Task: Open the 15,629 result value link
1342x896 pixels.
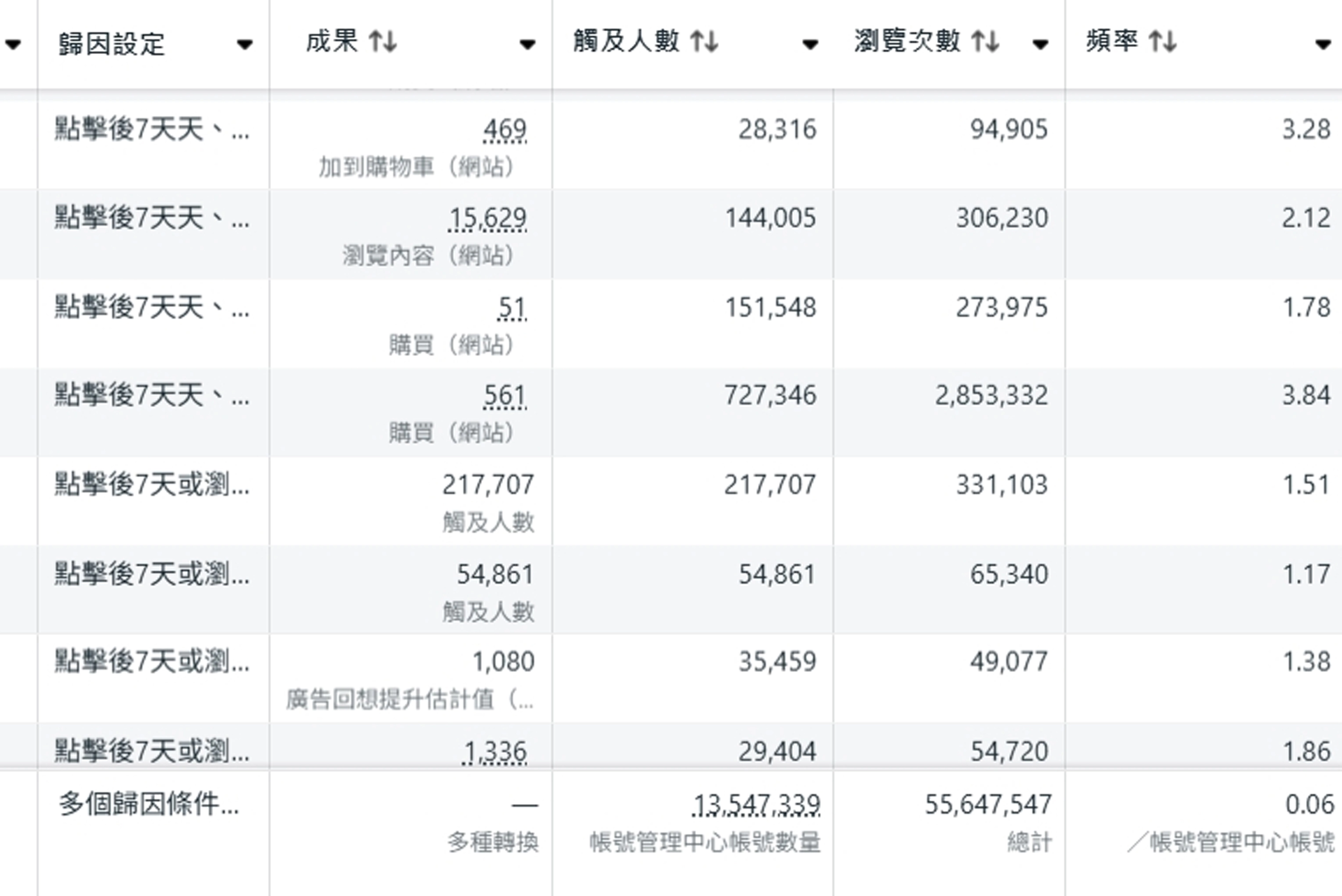Action: click(487, 218)
